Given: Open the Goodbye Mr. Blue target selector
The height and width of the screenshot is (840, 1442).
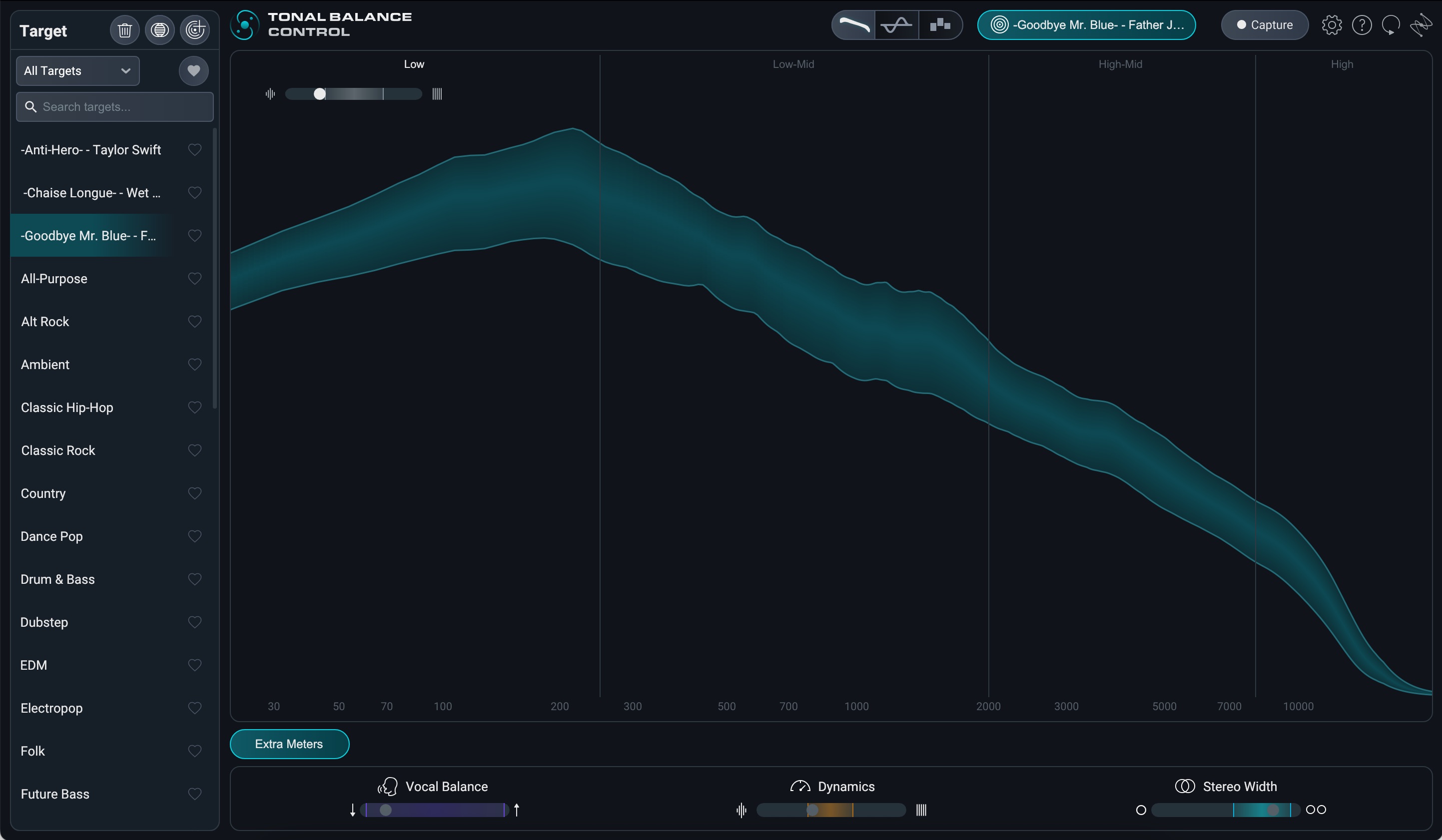Looking at the screenshot, I should click(x=1086, y=25).
